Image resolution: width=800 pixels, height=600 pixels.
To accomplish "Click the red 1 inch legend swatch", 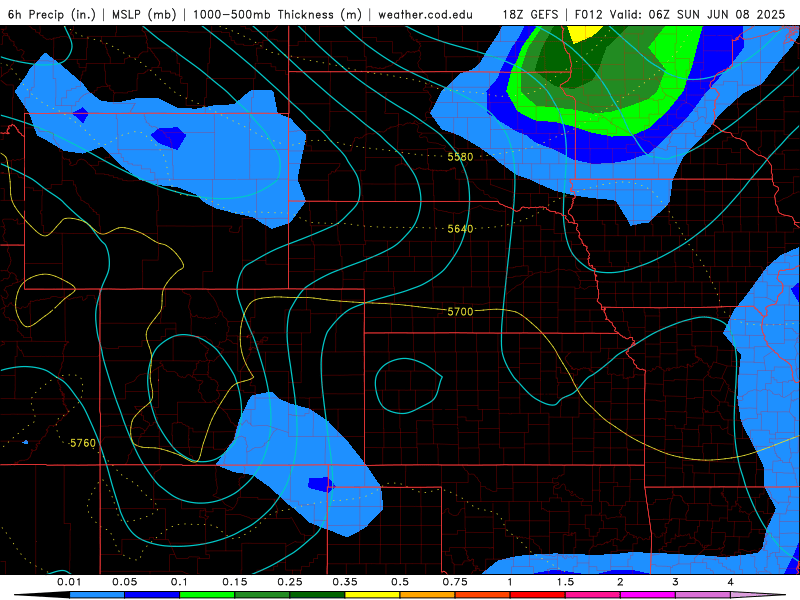I will pyautogui.click(x=538, y=595).
